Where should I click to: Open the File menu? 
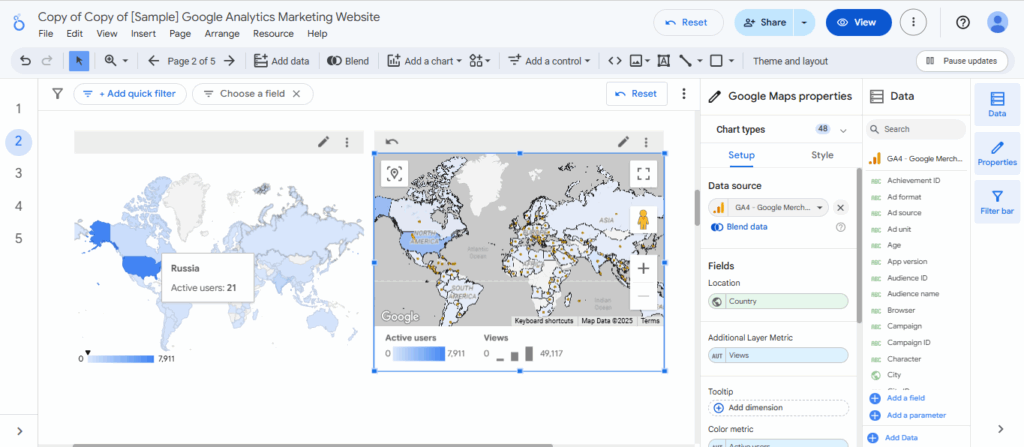click(x=46, y=33)
